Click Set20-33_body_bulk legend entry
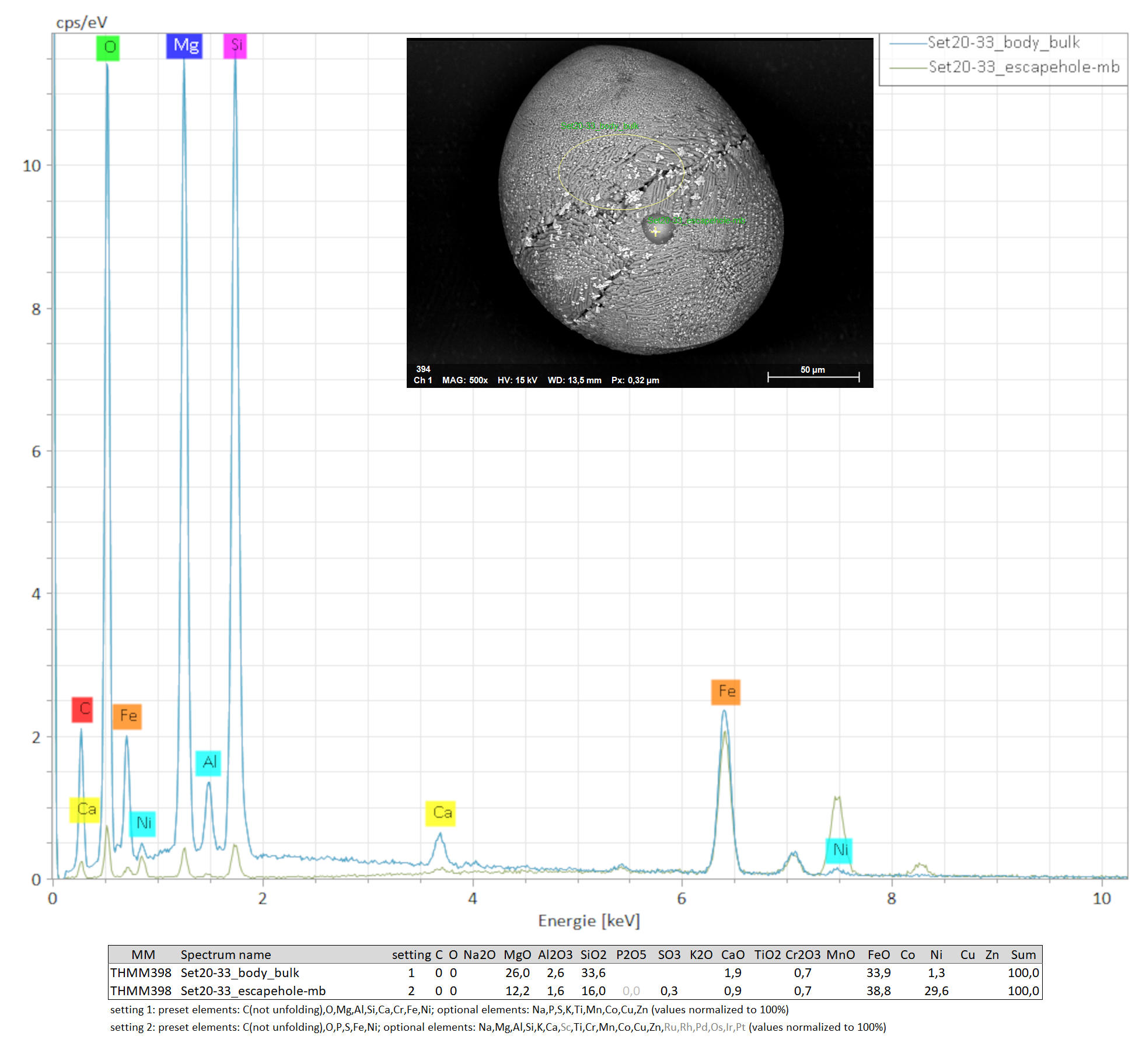The width and height of the screenshot is (1146, 1064). [1003, 43]
